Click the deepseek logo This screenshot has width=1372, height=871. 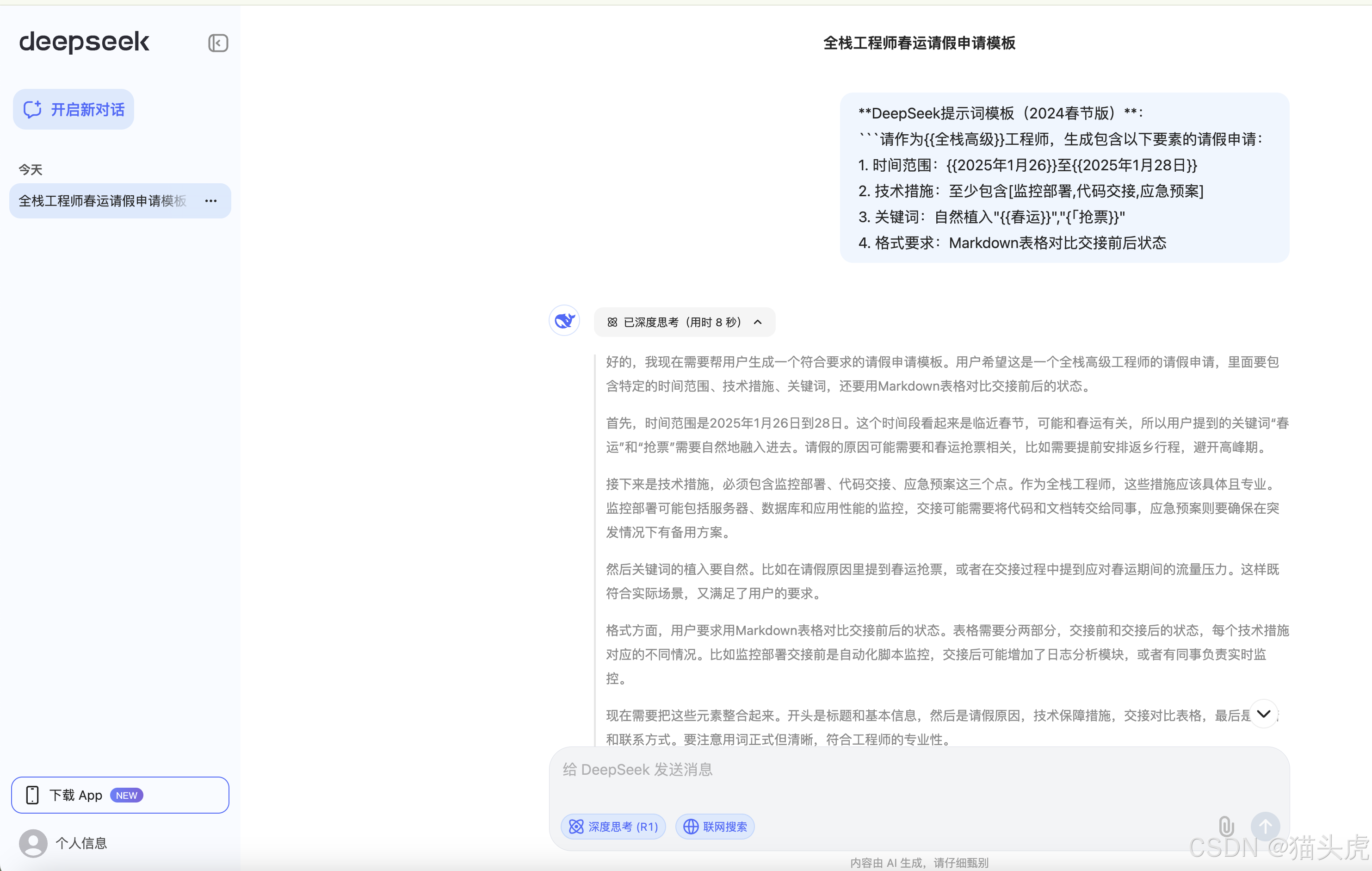84,42
